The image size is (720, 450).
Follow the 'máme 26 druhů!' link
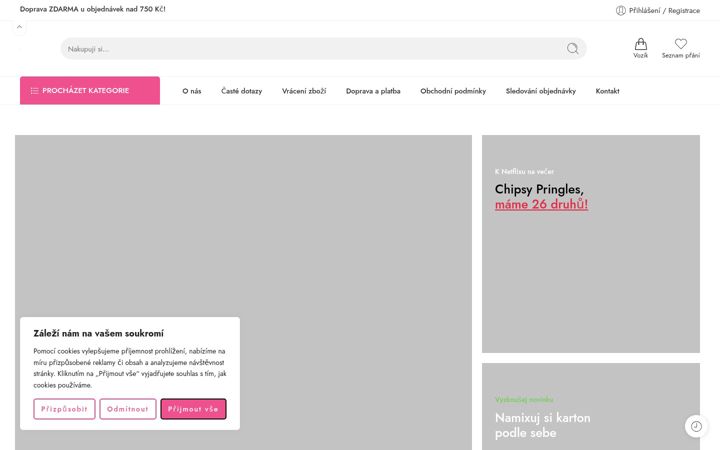(541, 204)
